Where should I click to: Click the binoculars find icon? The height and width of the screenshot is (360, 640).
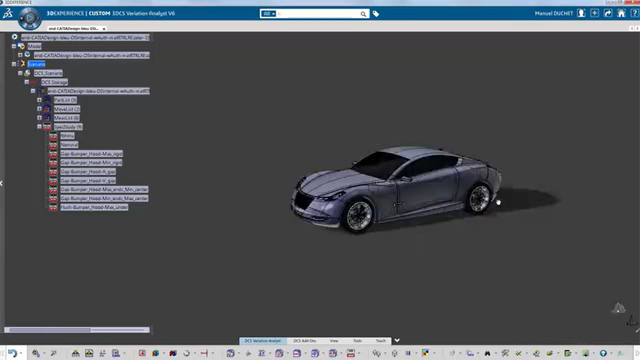click(487, 353)
